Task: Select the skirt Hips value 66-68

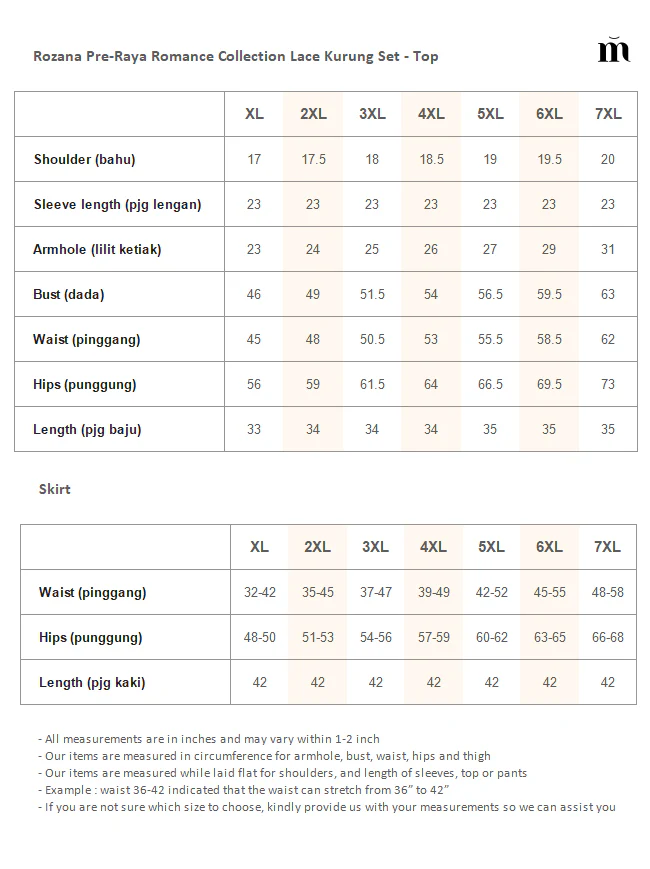Action: [608, 637]
